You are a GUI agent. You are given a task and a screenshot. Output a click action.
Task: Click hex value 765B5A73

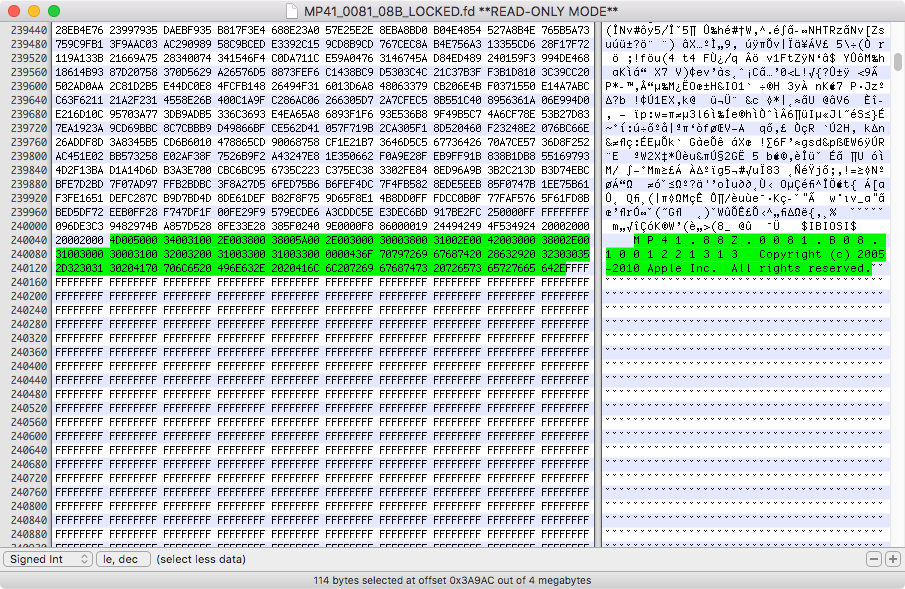point(565,30)
